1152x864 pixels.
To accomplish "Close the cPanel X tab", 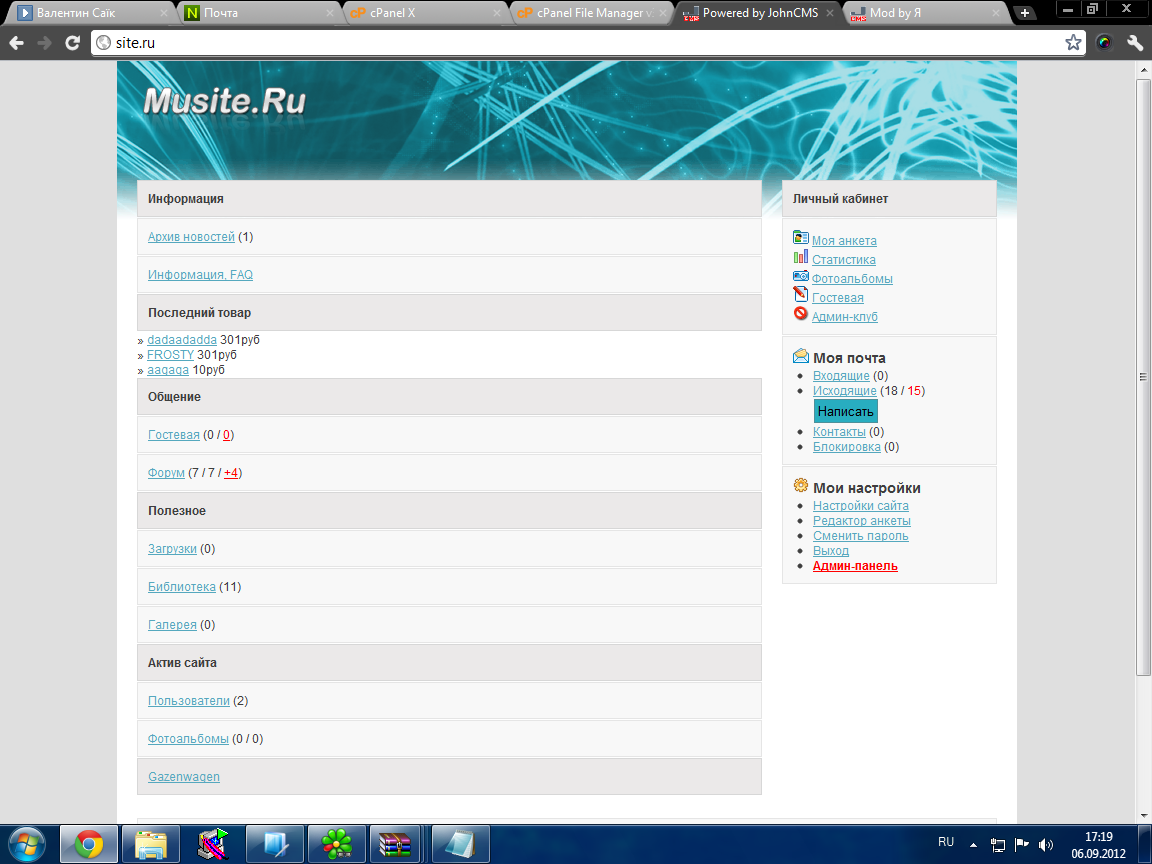I will click(x=497, y=12).
